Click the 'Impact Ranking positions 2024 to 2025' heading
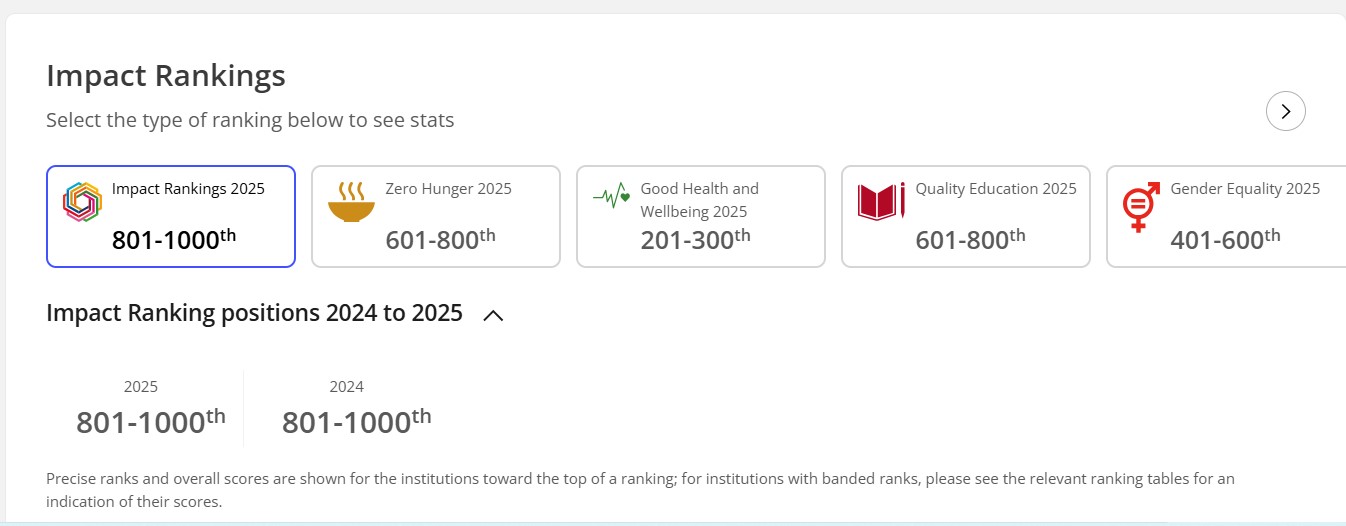1346x526 pixels. coord(254,313)
